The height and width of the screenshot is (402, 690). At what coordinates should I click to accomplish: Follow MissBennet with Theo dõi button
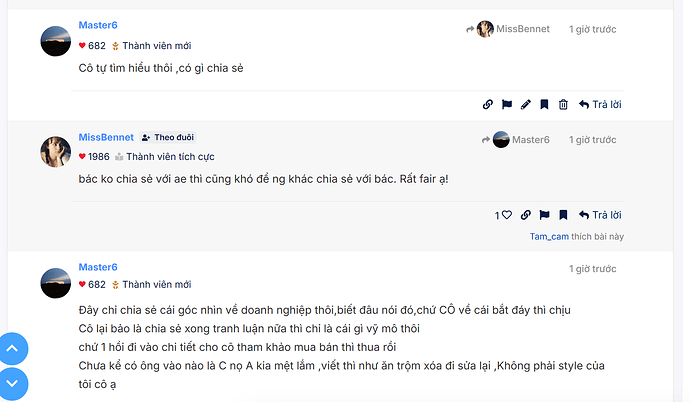pos(167,137)
